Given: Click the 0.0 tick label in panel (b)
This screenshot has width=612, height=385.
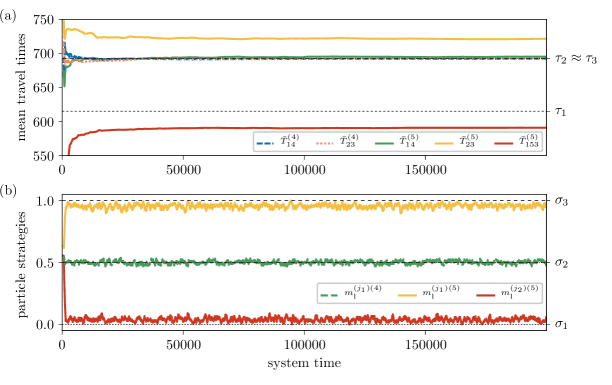Looking at the screenshot, I should [46, 324].
